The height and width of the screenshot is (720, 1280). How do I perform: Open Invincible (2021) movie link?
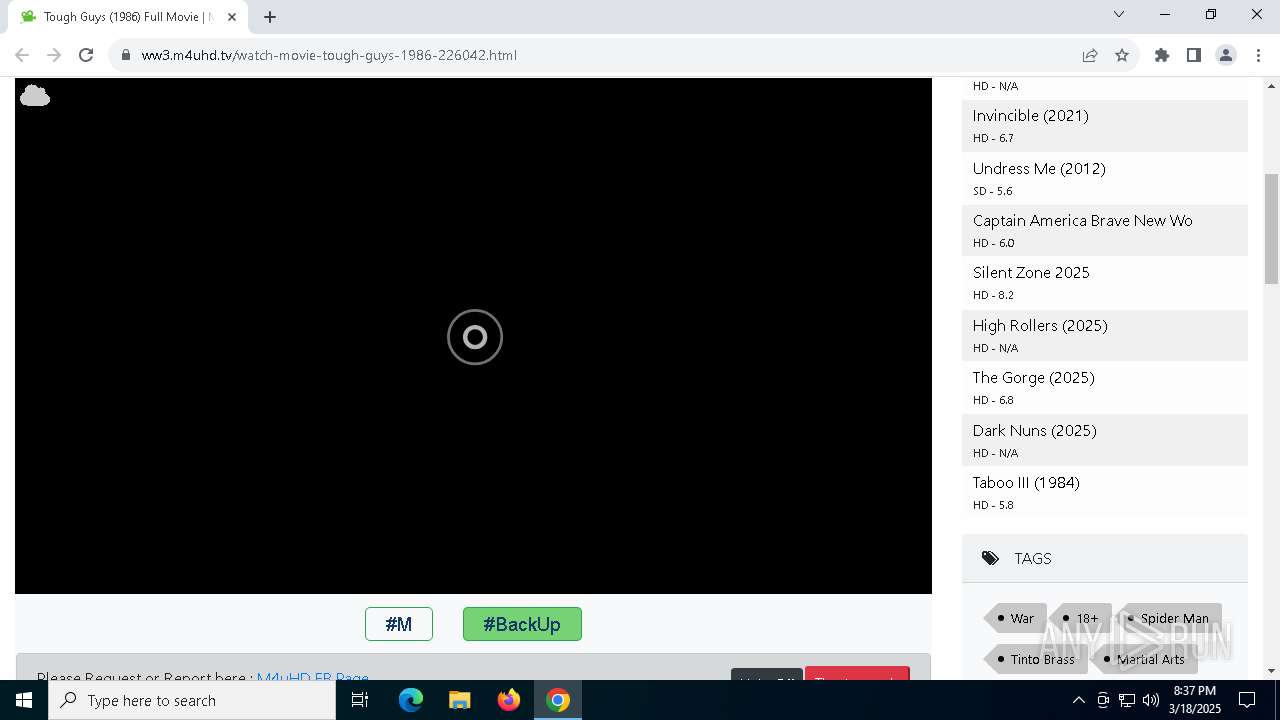[1031, 116]
